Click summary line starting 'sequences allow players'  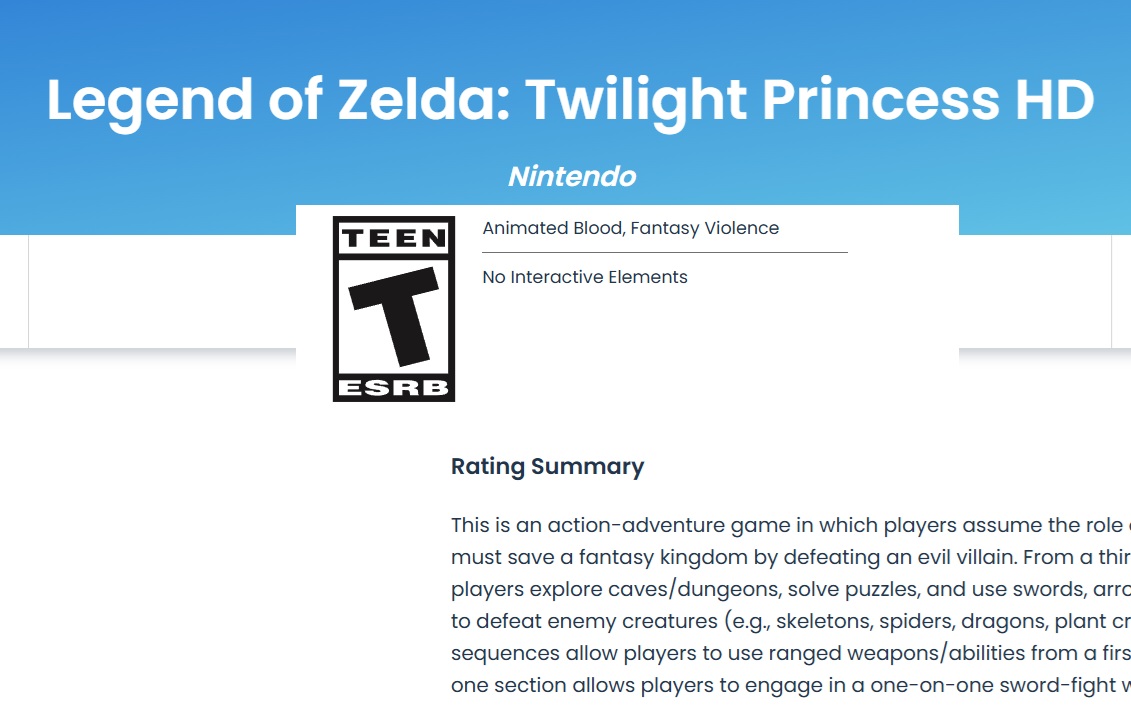click(791, 652)
